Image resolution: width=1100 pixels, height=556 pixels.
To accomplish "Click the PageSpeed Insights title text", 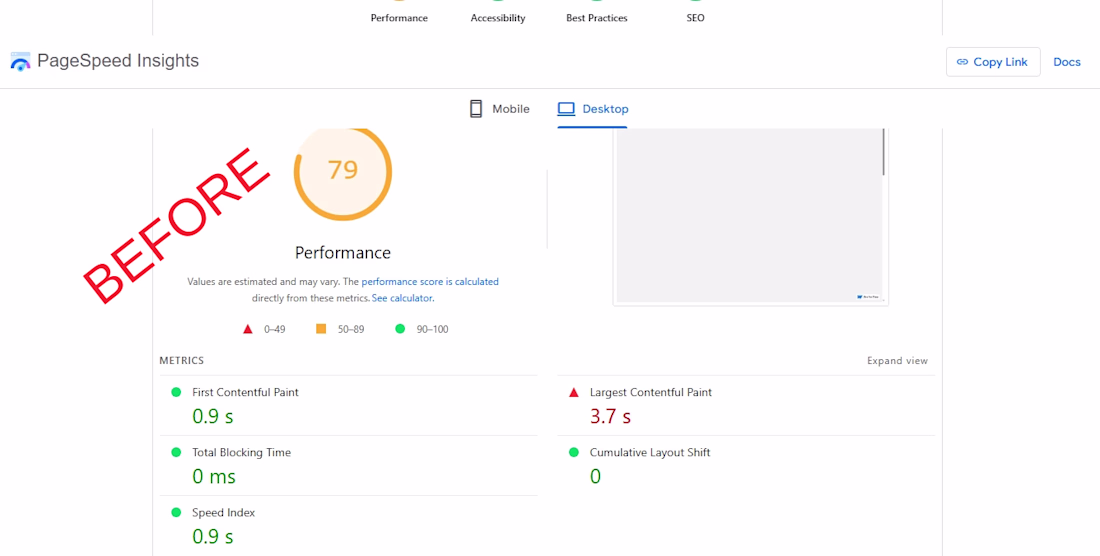I will pyautogui.click(x=118, y=61).
